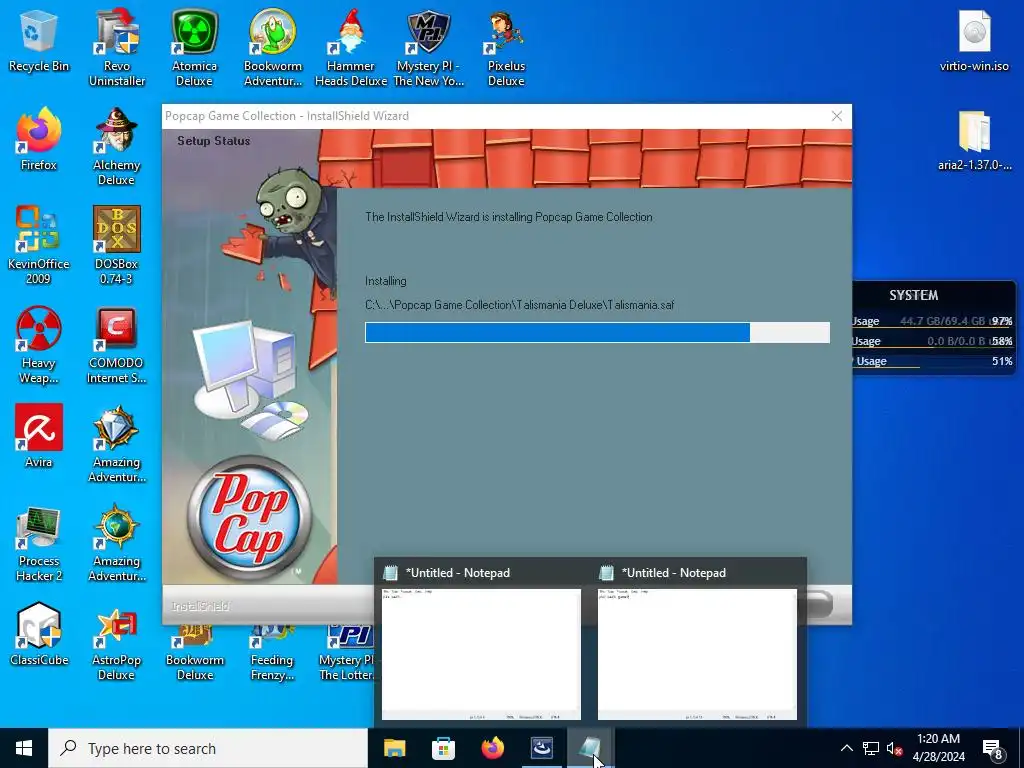Open network status tray icon
1024x768 pixels.
[x=871, y=748]
